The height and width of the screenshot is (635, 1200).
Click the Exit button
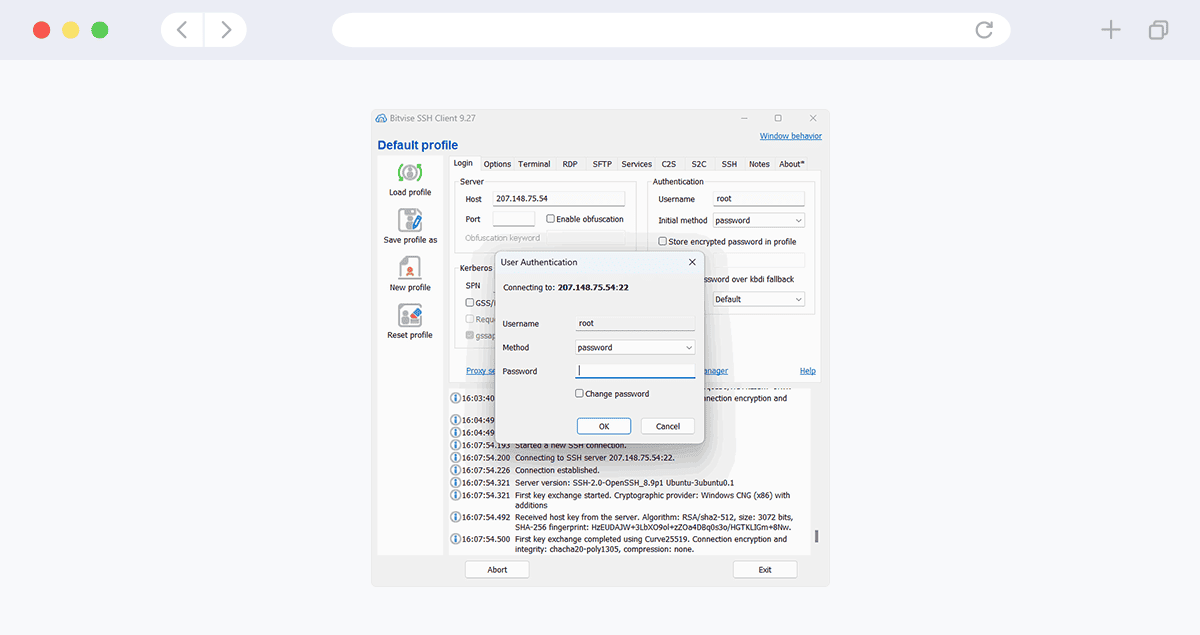765,570
